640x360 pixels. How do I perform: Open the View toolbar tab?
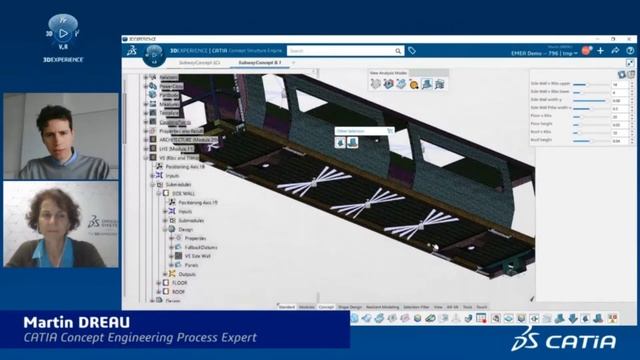point(438,307)
